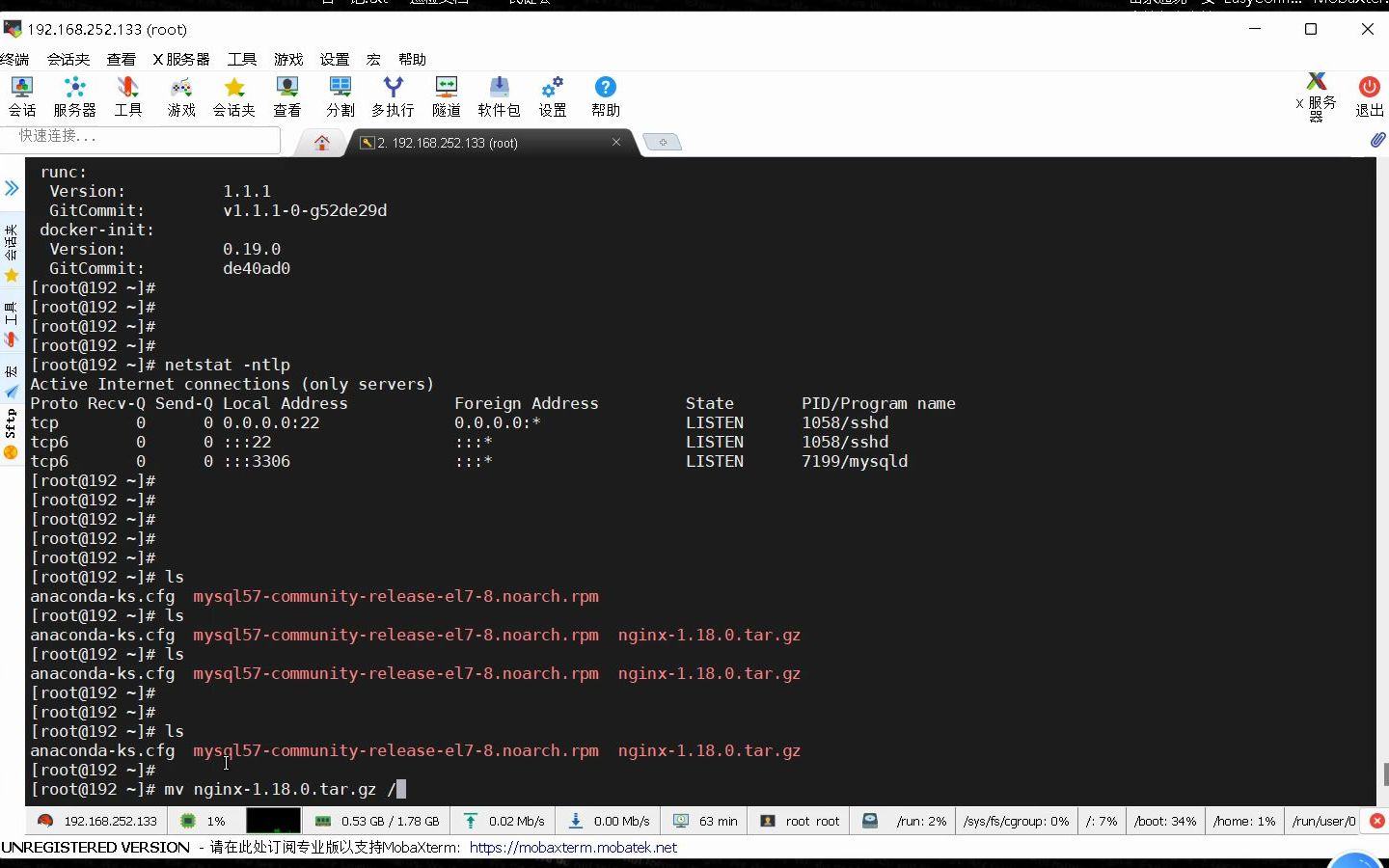This screenshot has width=1389, height=868.
Task: Open the 隧道 (Tunneling) toolbar icon
Action: click(447, 97)
